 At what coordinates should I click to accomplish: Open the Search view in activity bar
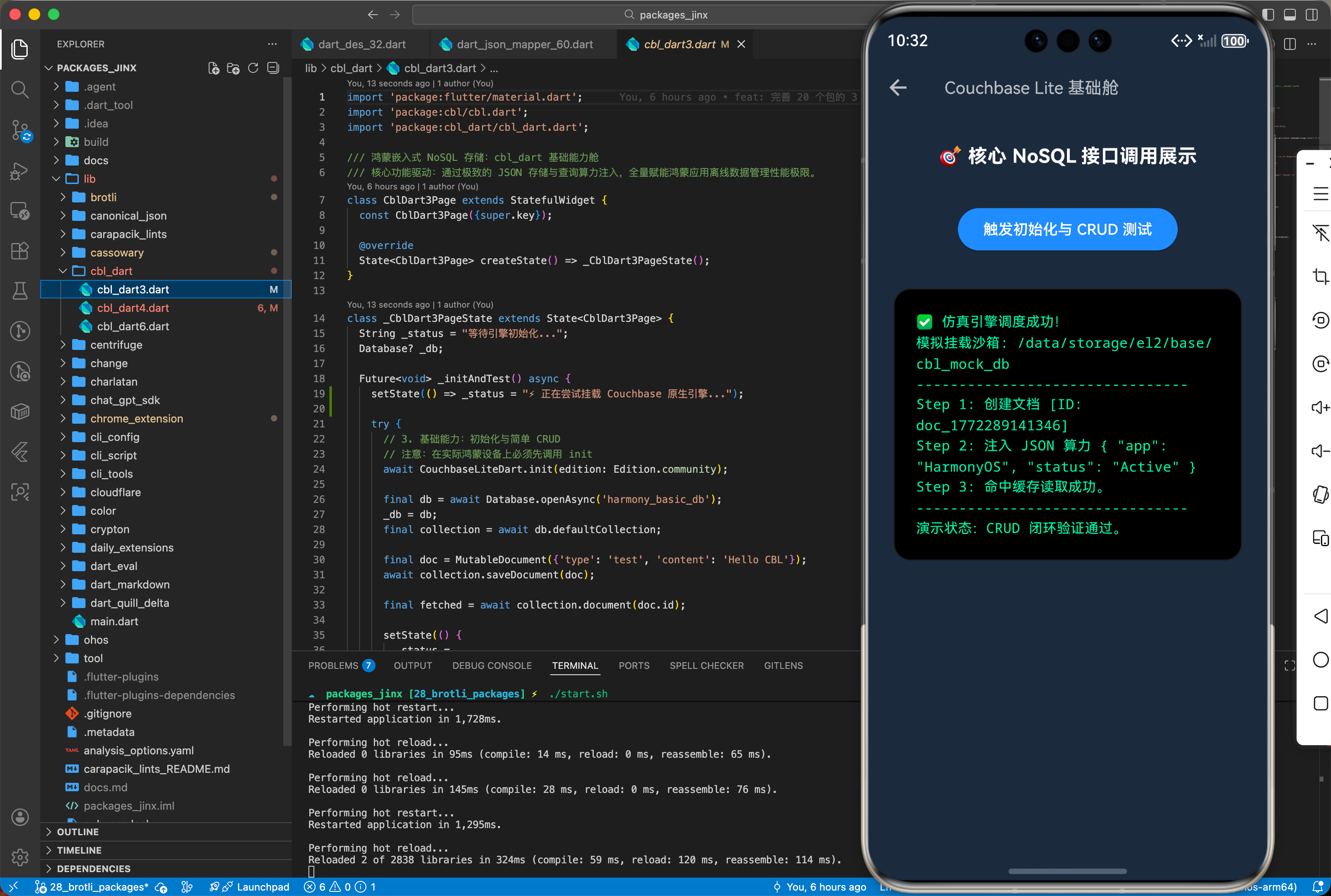pos(20,89)
